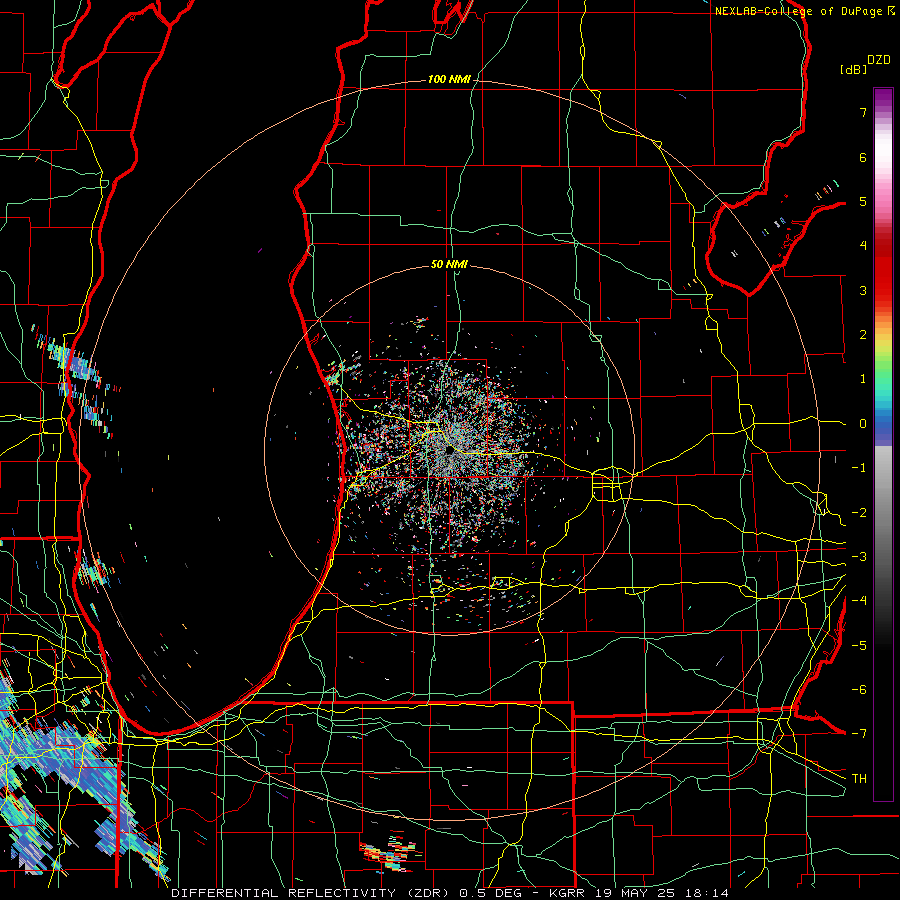
Task: Click the -2 value on the color scale
Action: (859, 513)
